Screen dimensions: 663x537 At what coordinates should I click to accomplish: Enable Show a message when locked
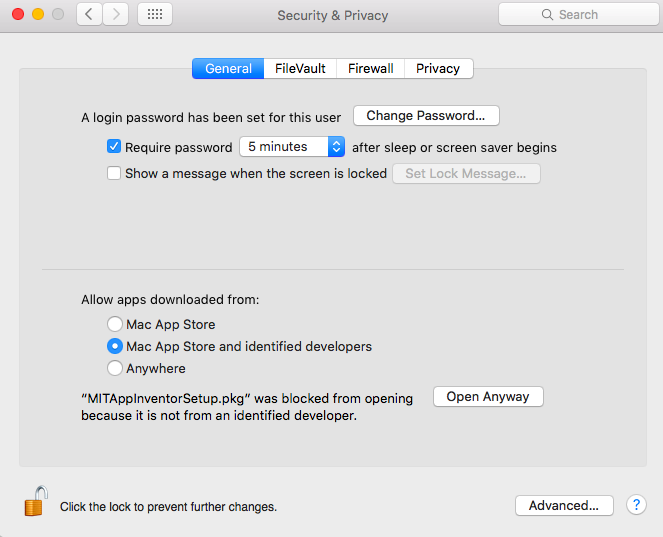(x=114, y=173)
